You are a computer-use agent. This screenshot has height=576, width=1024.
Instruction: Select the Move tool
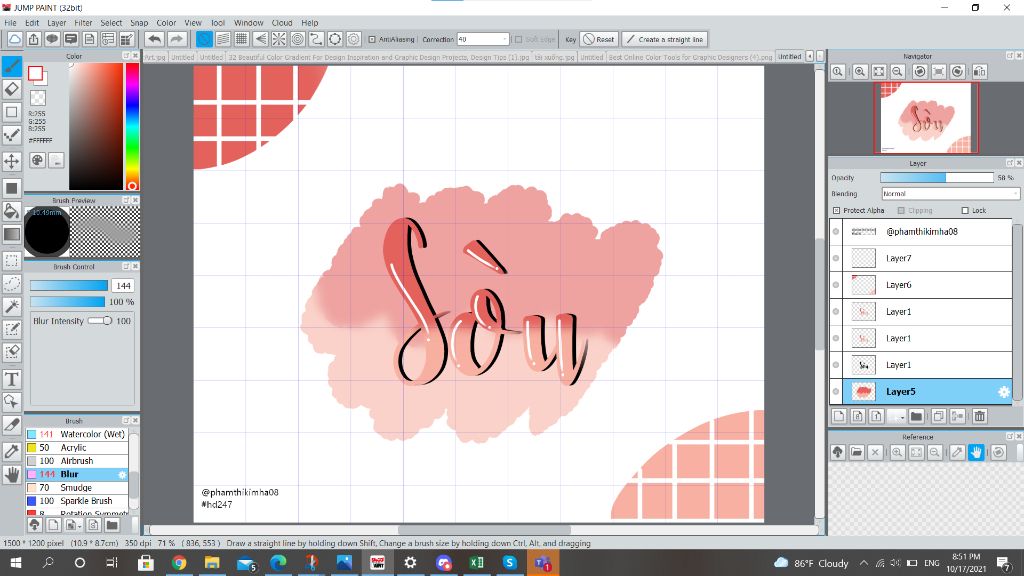point(12,161)
